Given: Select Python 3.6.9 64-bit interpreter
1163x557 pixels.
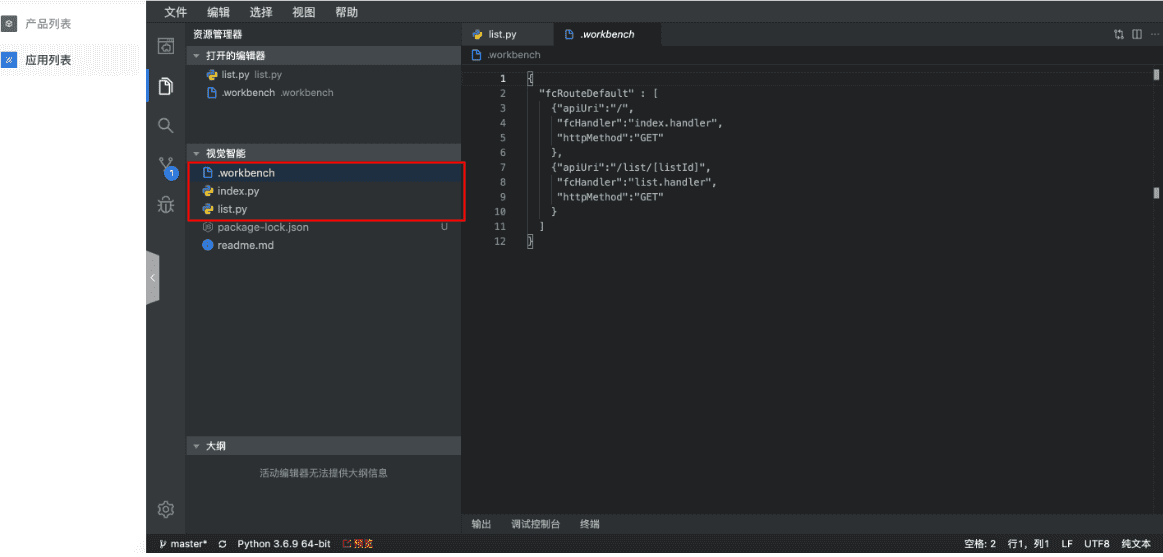Looking at the screenshot, I should coord(283,544).
